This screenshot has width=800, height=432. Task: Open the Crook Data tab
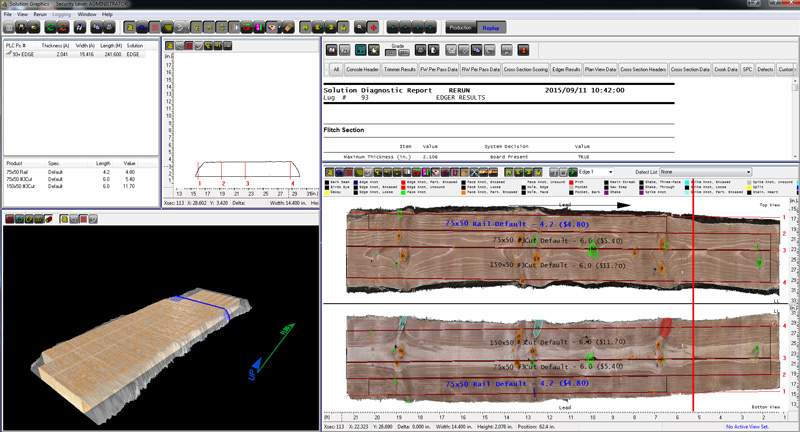tap(726, 69)
